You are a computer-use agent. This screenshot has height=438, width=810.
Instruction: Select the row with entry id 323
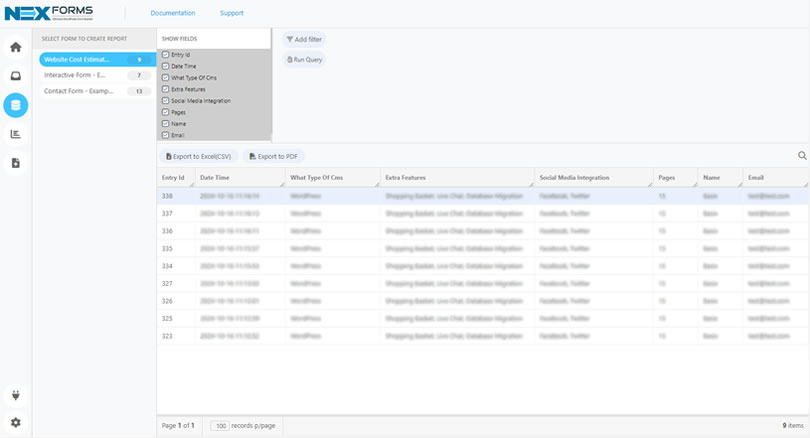(482, 336)
